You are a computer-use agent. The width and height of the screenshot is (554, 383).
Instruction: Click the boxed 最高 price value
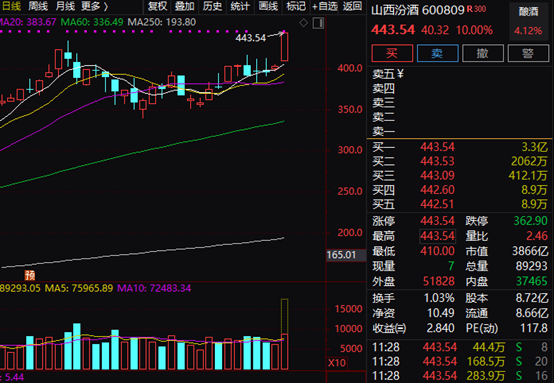click(x=437, y=236)
